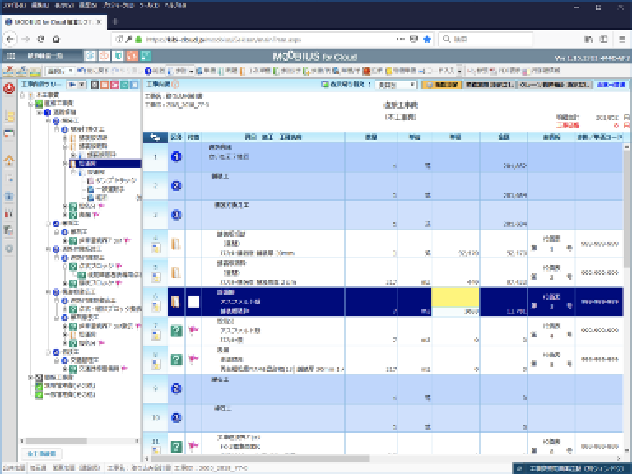Screen dimensions: 632x474
Task: Click the return arrow icon in table header corner
Action: coord(155,138)
